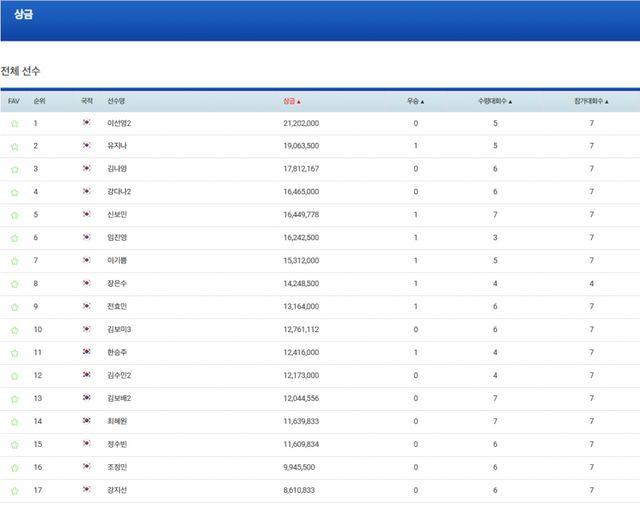Favorite the star for rank 1 이선영2
Image resolution: width=640 pixels, height=505 pixels.
[x=14, y=124]
